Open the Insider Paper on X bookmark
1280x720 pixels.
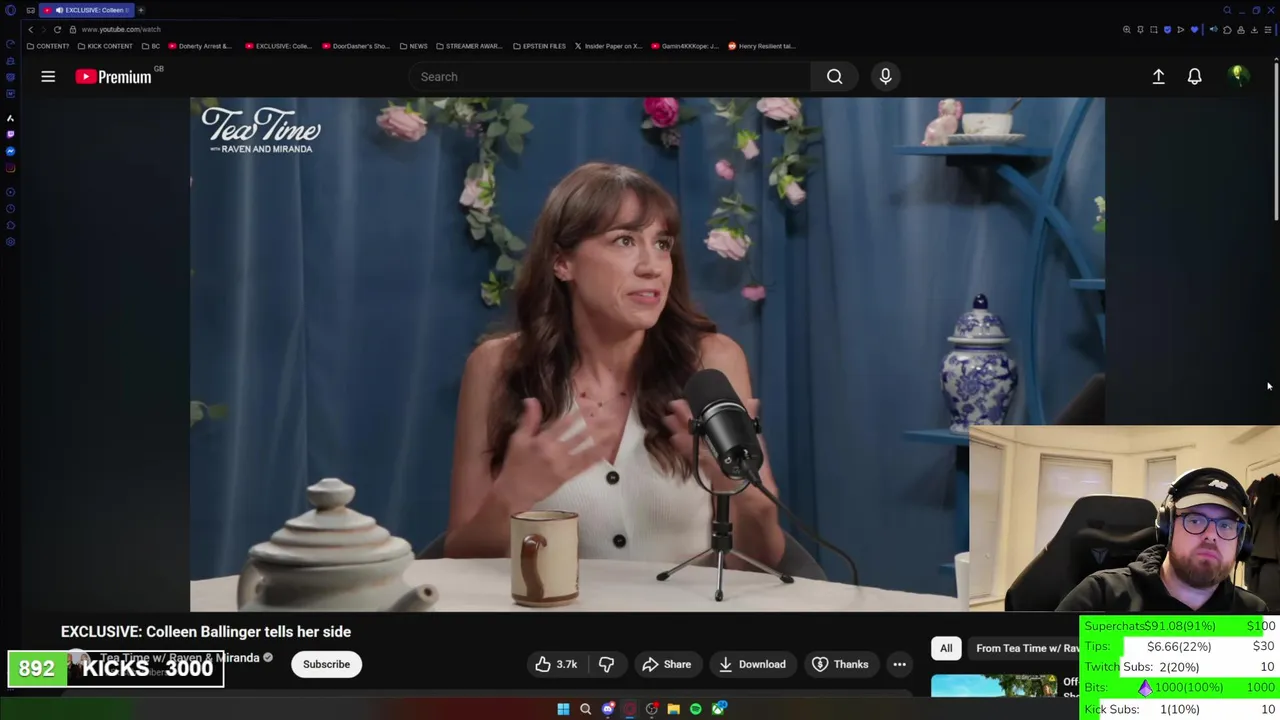pyautogui.click(x=610, y=46)
